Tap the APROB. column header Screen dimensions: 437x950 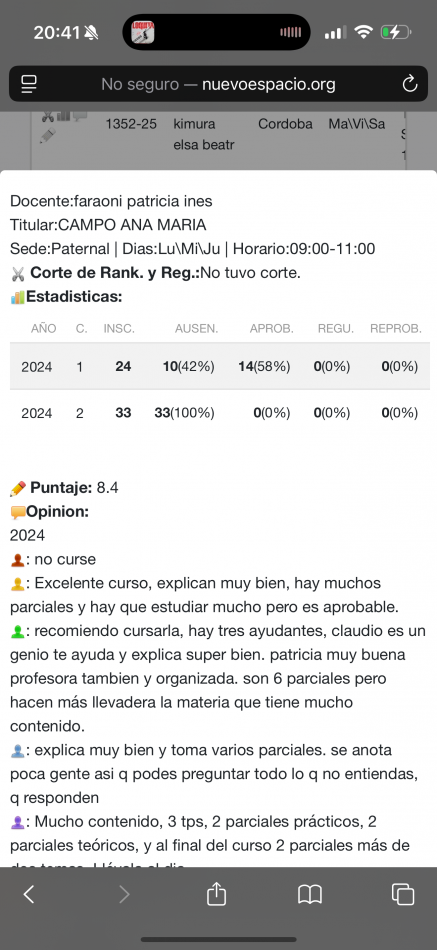pos(272,328)
